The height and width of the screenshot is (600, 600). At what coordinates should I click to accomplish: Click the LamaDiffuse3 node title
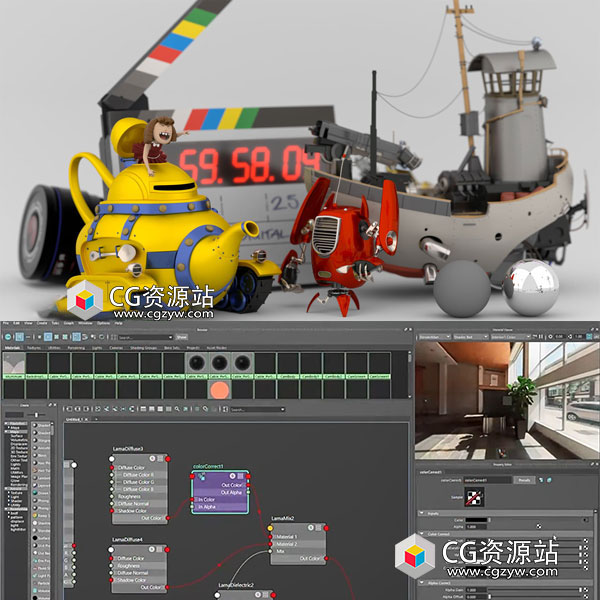click(x=128, y=448)
